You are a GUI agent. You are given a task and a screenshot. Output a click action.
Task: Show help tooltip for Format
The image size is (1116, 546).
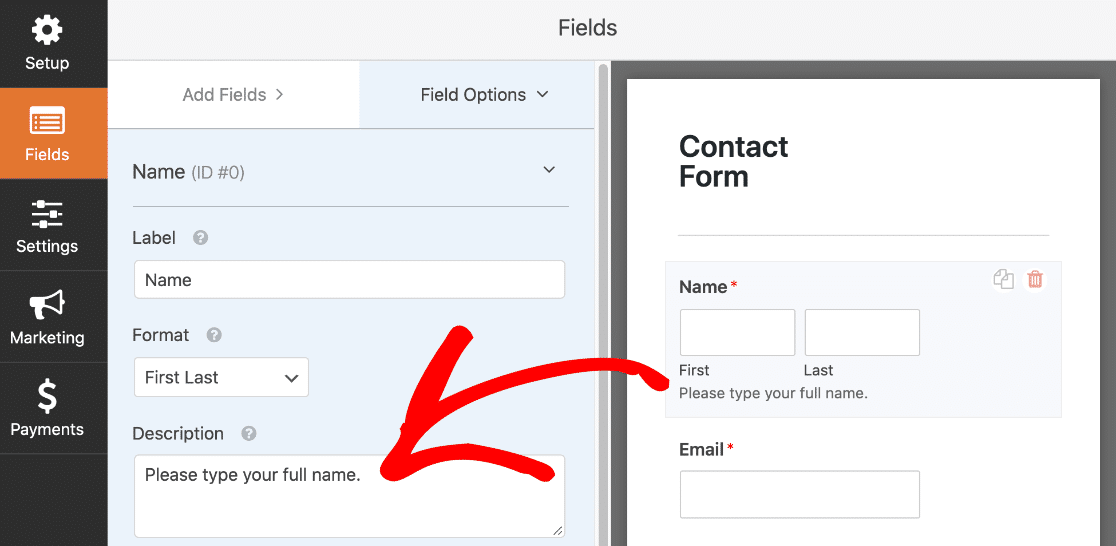[214, 335]
